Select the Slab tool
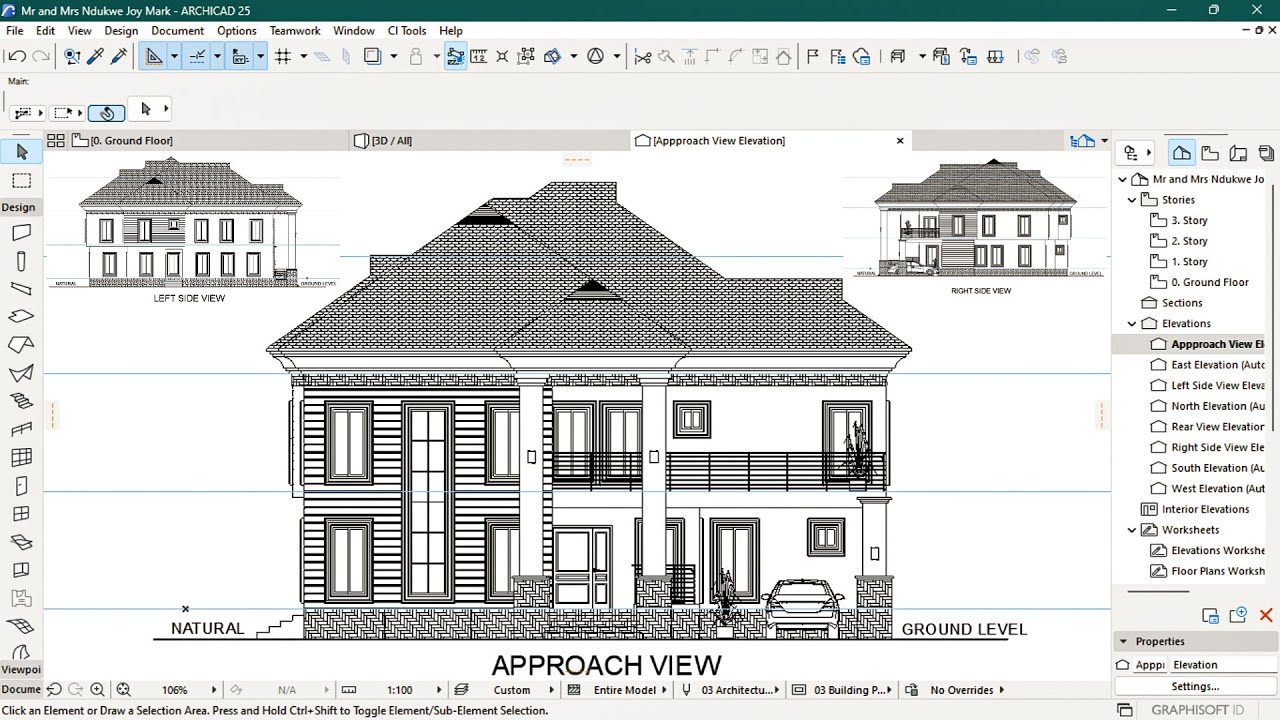The height and width of the screenshot is (720, 1280). pyautogui.click(x=21, y=317)
